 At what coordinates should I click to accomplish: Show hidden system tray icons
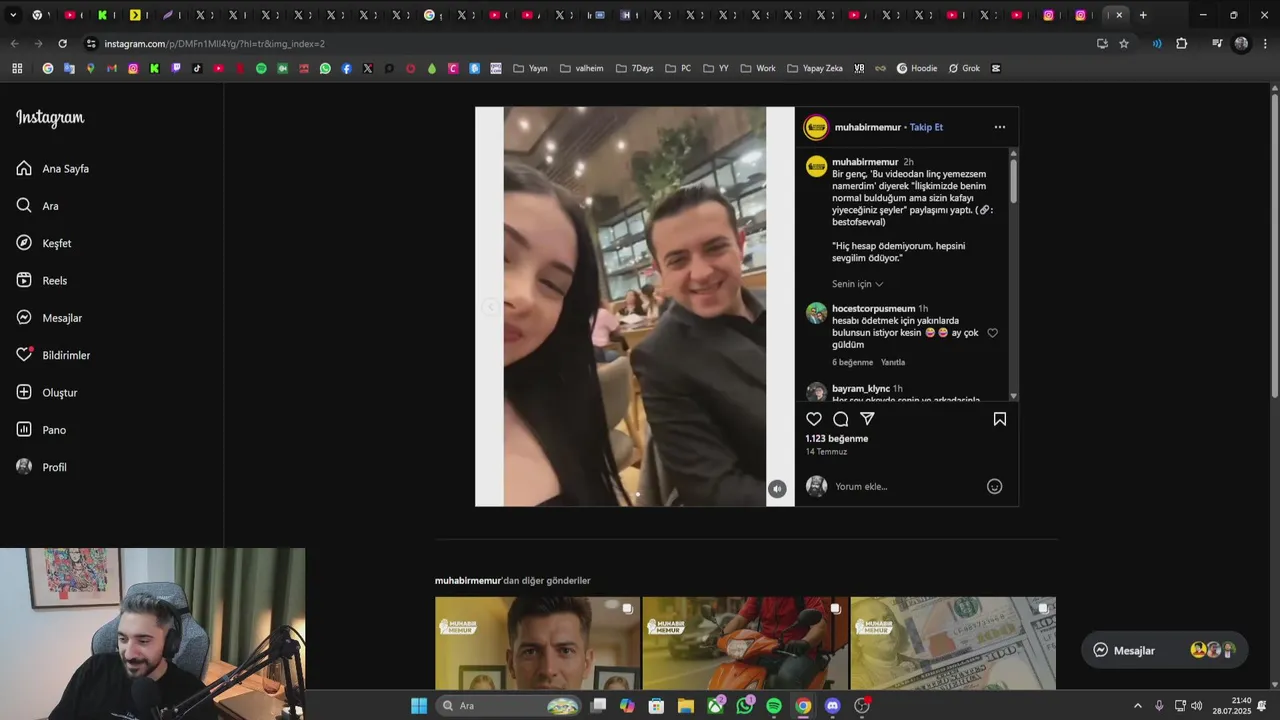pyautogui.click(x=1137, y=705)
